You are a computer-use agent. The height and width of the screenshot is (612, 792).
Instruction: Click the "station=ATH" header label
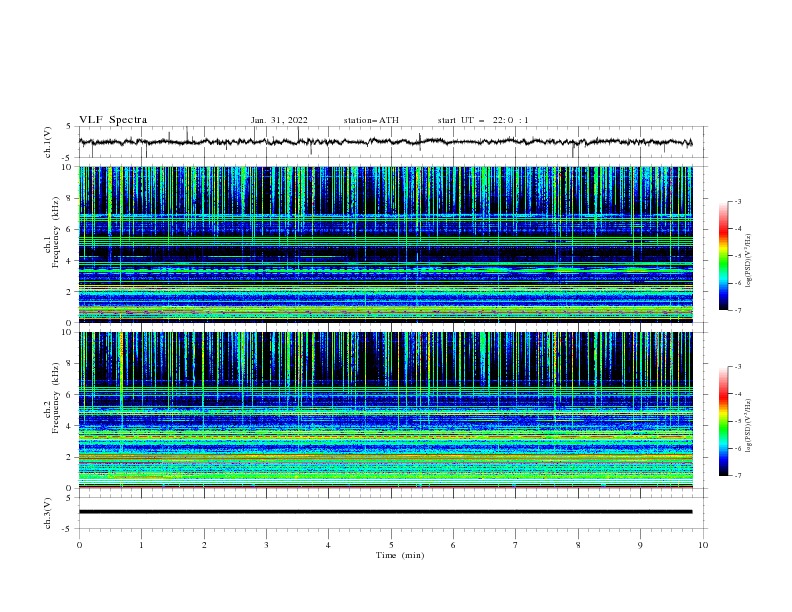click(x=371, y=120)
